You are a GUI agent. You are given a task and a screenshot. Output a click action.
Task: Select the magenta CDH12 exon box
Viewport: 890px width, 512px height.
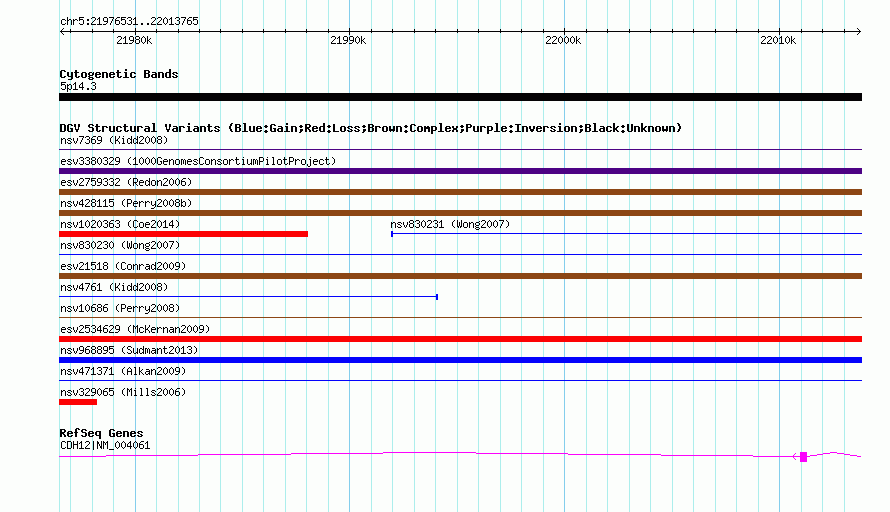coord(803,457)
